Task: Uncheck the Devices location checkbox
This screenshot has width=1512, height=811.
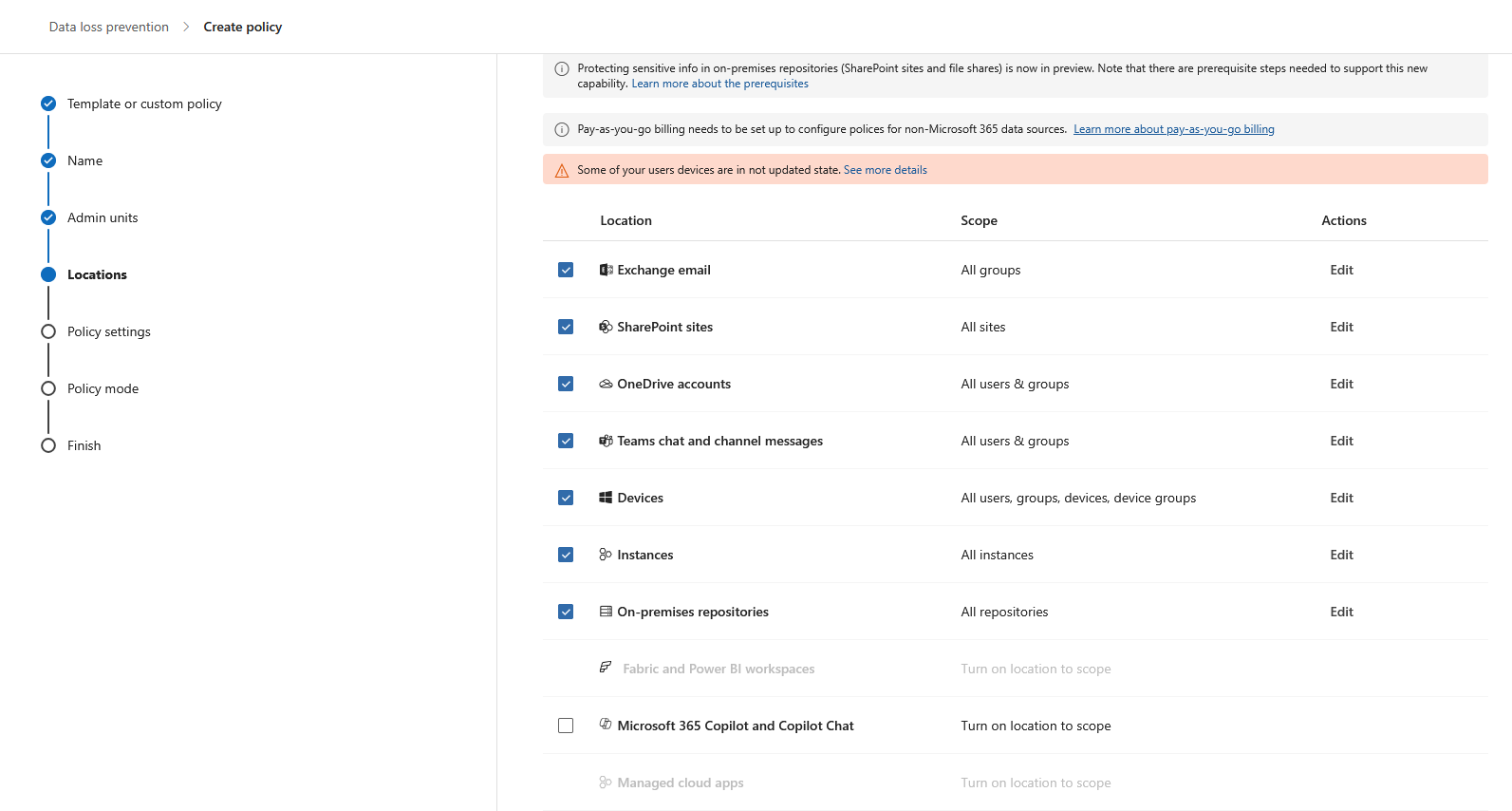Action: tap(566, 498)
